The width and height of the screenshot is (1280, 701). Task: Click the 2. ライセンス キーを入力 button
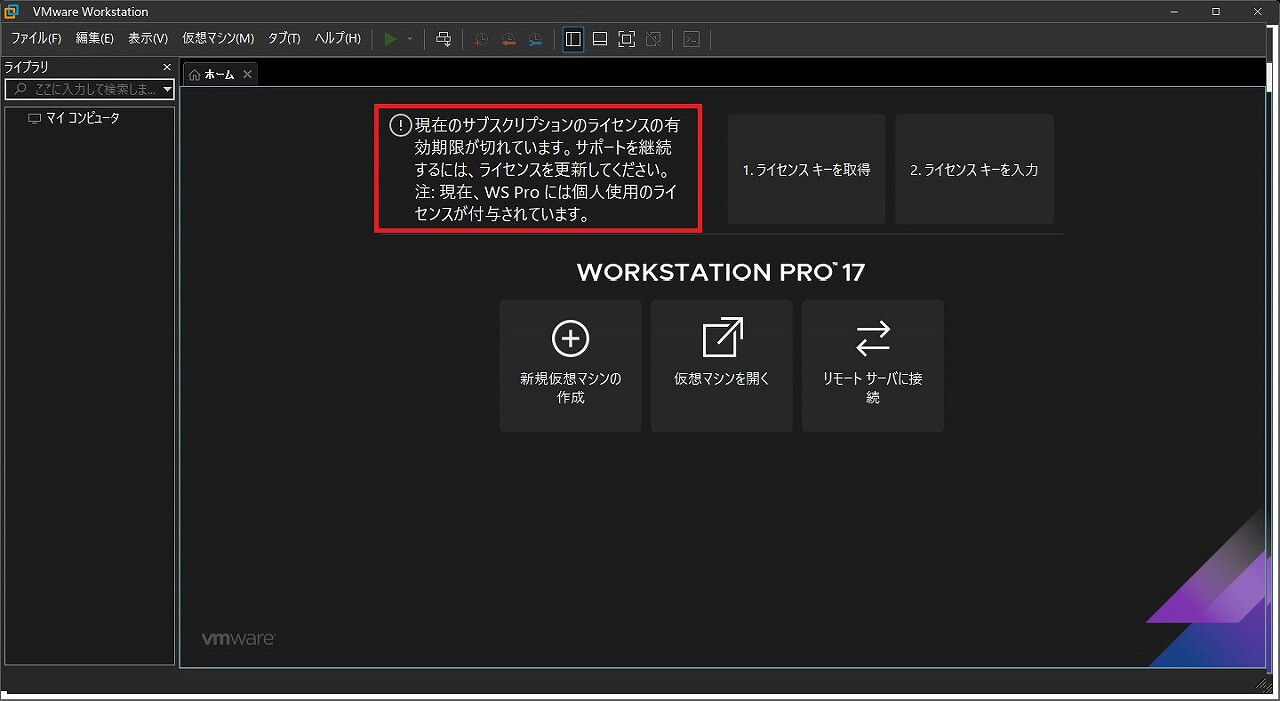point(974,169)
